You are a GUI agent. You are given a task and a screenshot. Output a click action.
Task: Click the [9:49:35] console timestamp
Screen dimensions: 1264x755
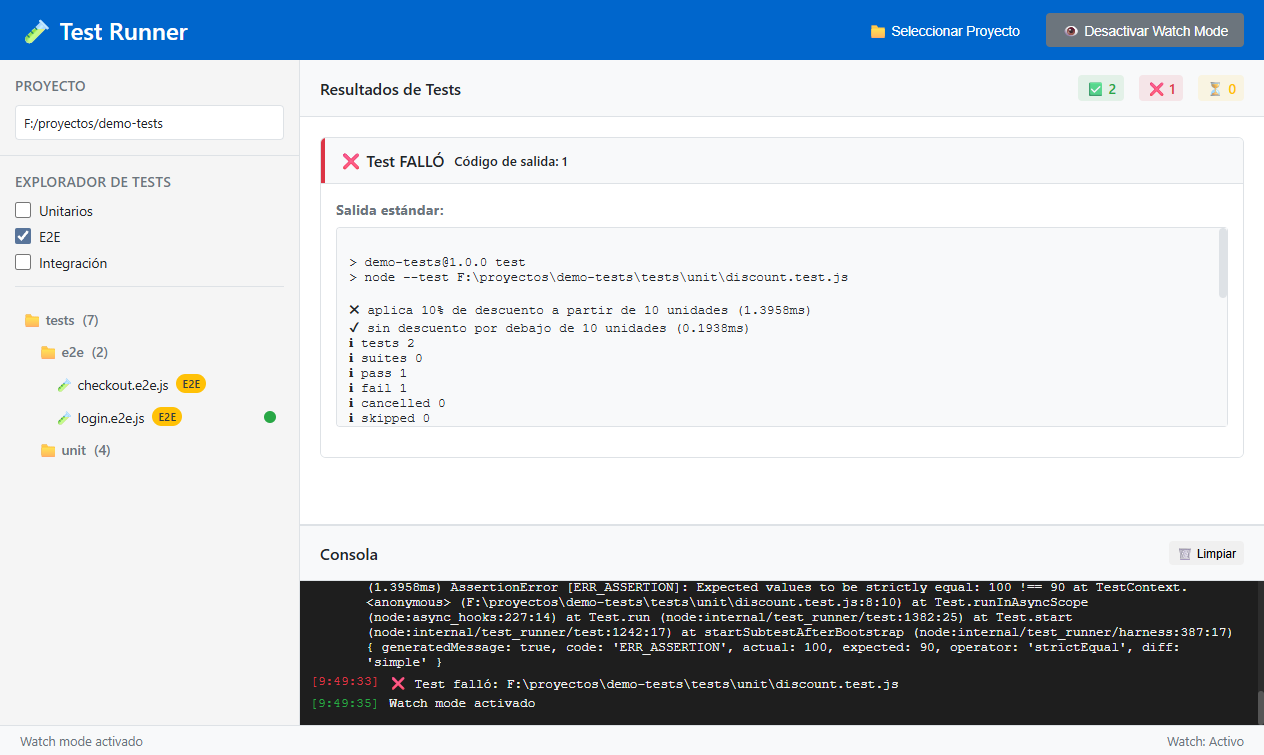tap(345, 703)
